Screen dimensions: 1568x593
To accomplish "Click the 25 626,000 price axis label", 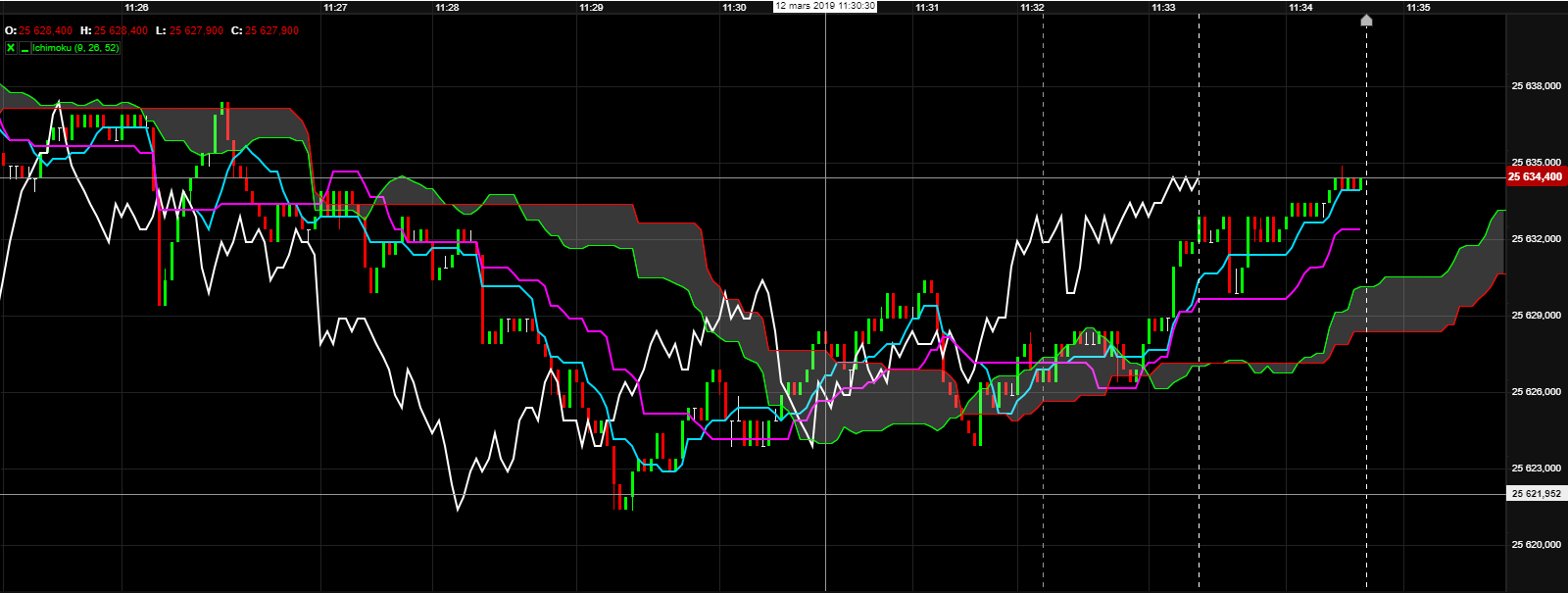I will [1537, 392].
